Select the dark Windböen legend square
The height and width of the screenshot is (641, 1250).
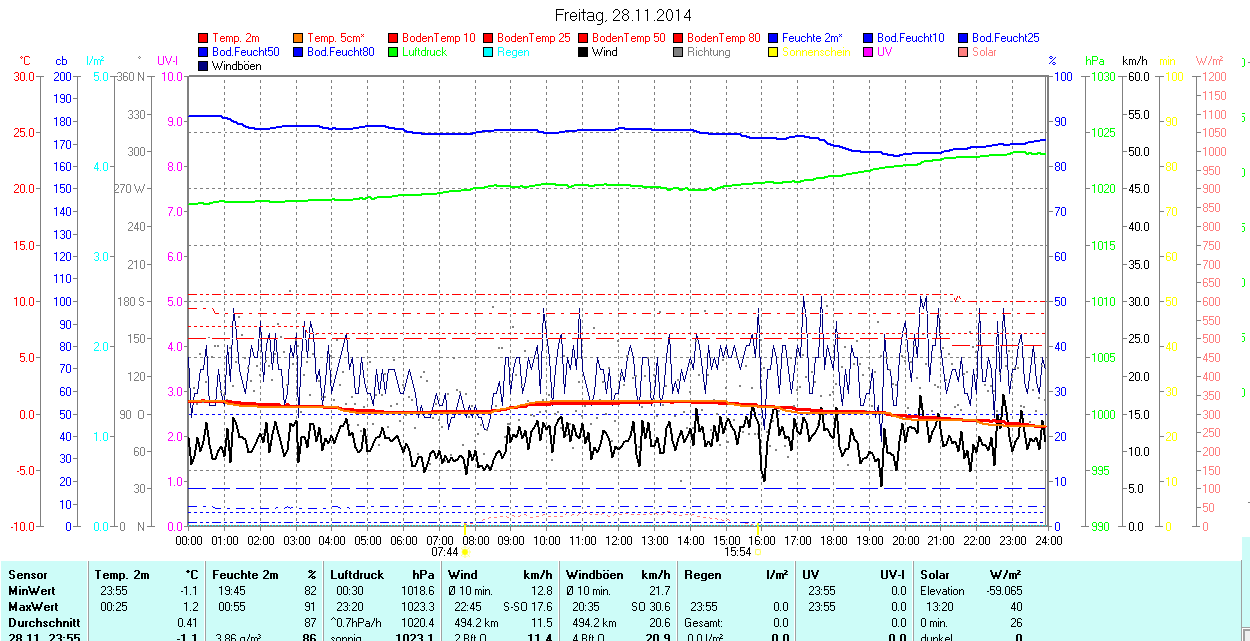(x=204, y=66)
